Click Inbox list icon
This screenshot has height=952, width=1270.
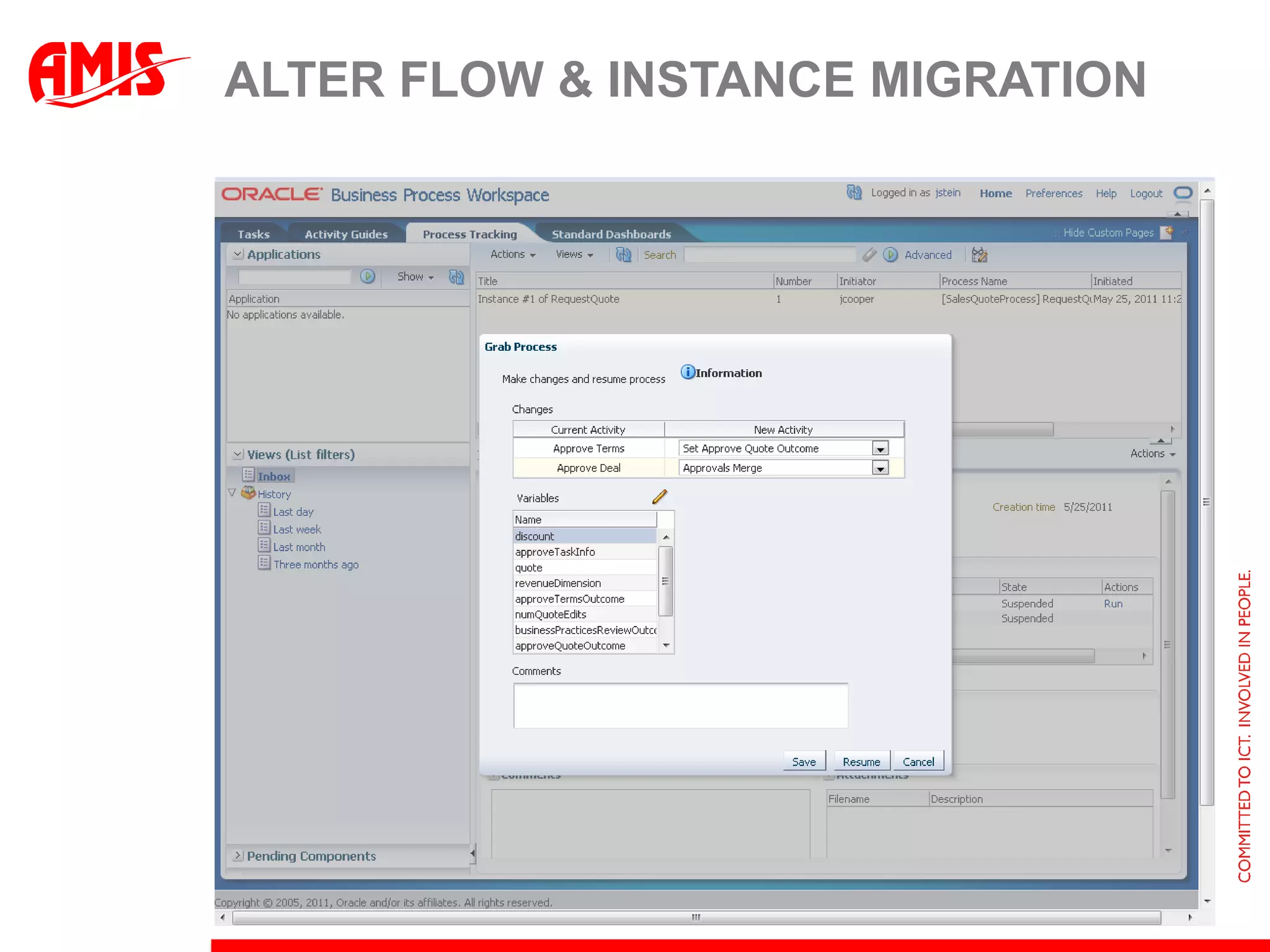248,475
